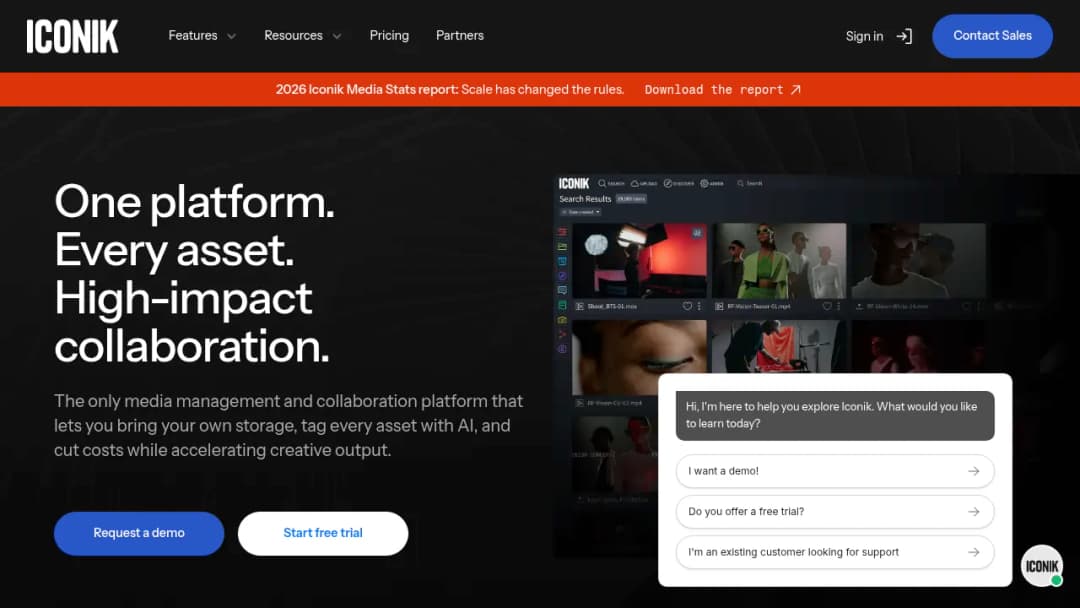Open the Download the report link
The height and width of the screenshot is (608, 1080).
[x=722, y=90]
